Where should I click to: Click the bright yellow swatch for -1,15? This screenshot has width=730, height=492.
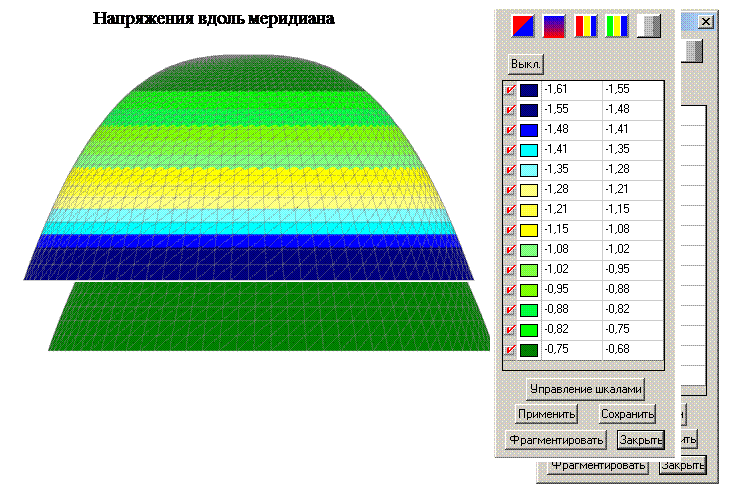point(529,230)
